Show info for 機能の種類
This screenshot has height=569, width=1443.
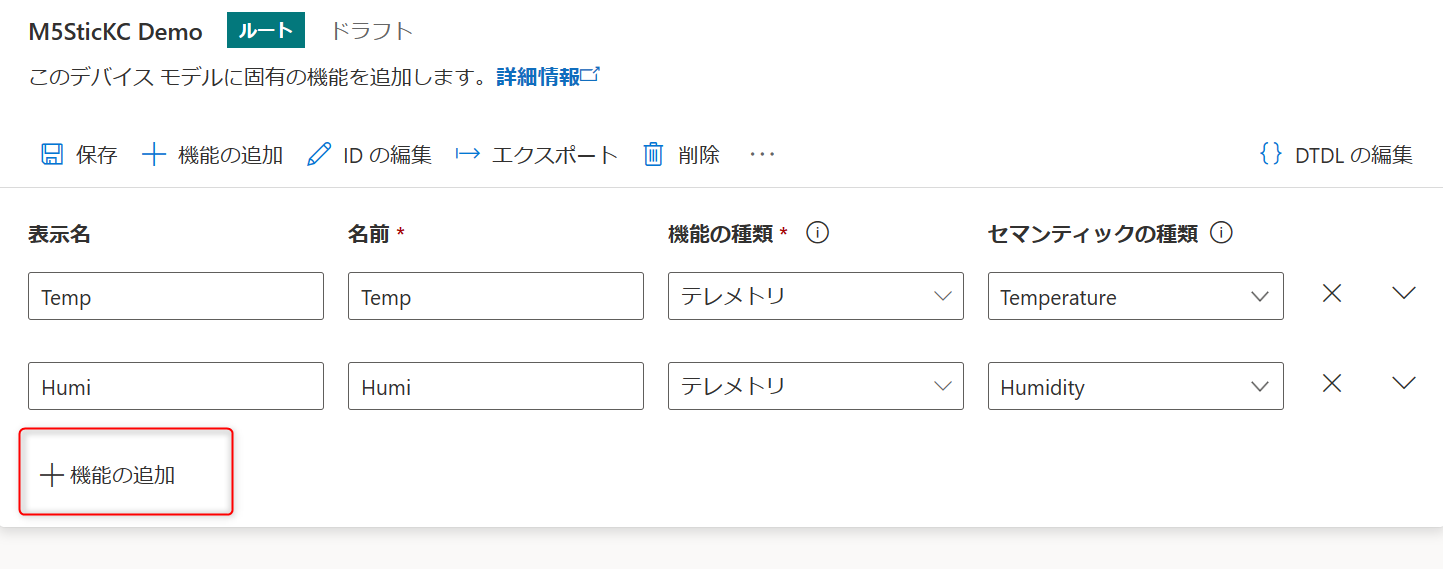[818, 233]
